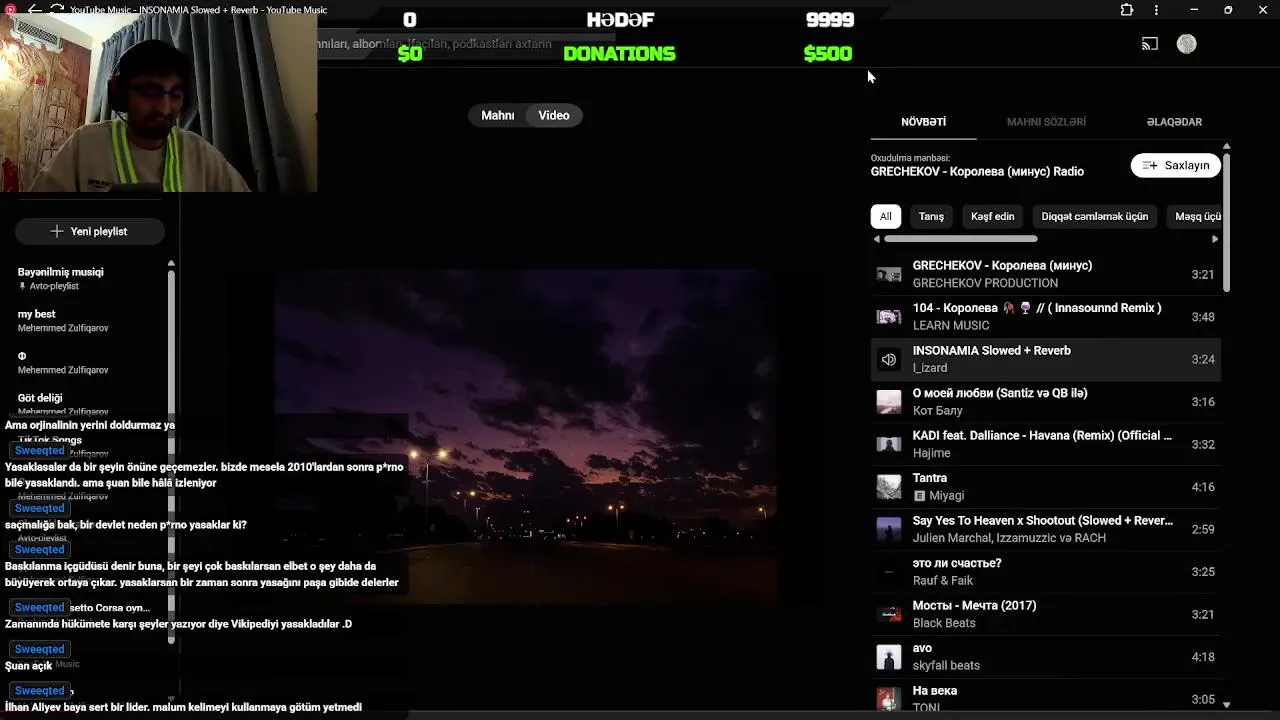Open artist l_izard
The height and width of the screenshot is (720, 1280).
click(x=930, y=368)
